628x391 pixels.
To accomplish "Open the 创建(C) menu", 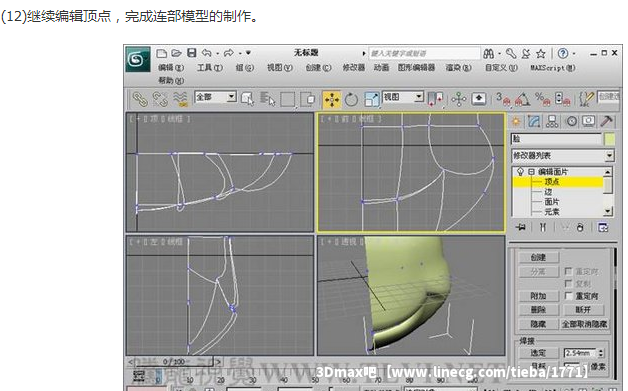I will [x=318, y=68].
